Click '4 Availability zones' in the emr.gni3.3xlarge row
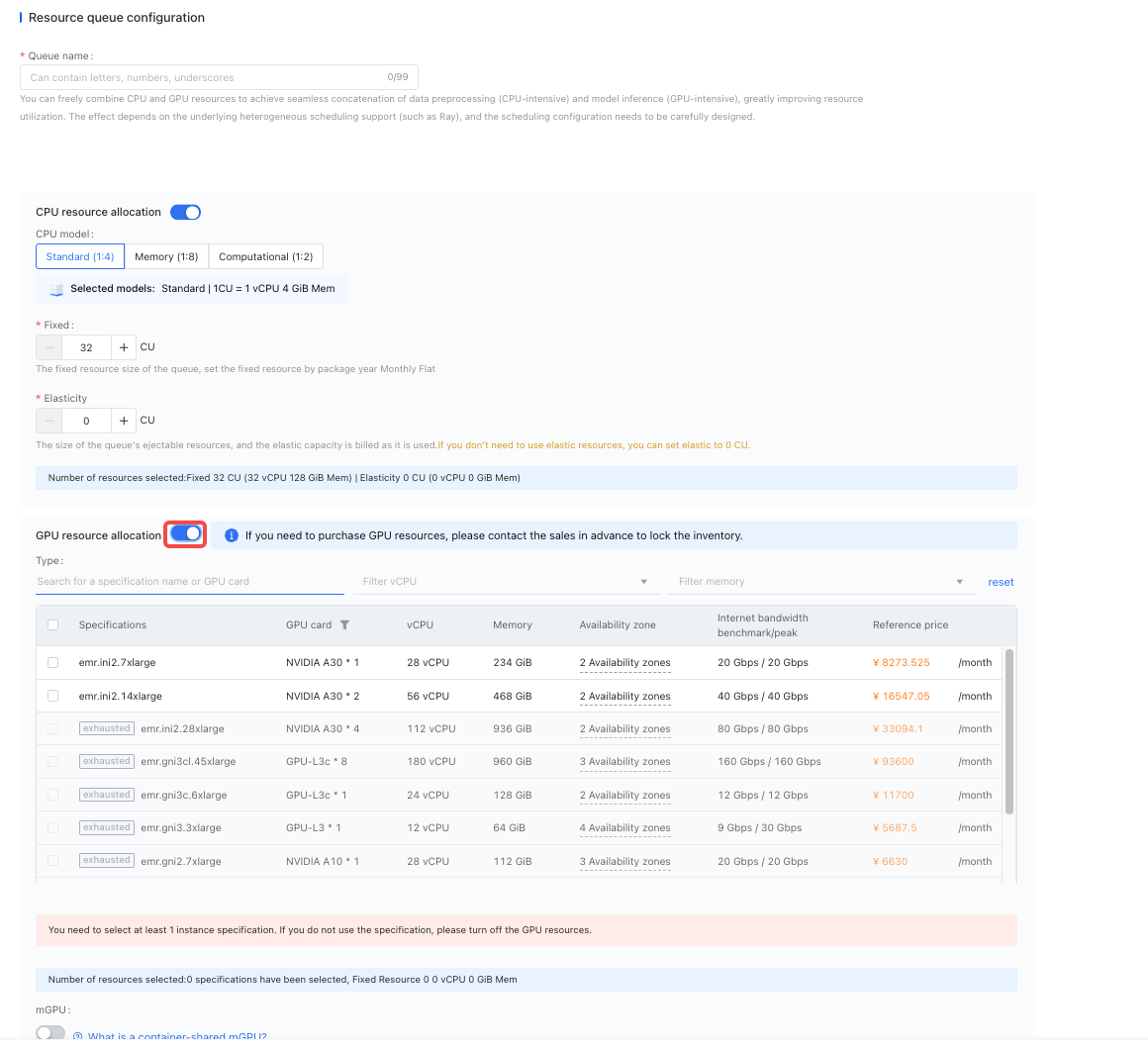 click(x=625, y=828)
